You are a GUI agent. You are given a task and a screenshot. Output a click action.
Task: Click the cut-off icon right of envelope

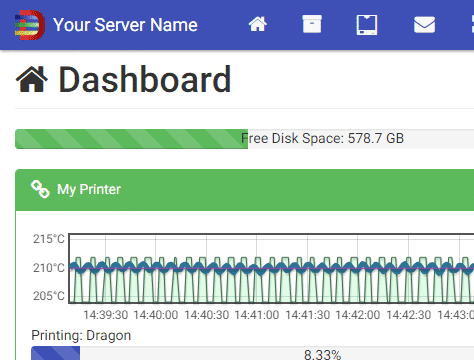[473, 25]
